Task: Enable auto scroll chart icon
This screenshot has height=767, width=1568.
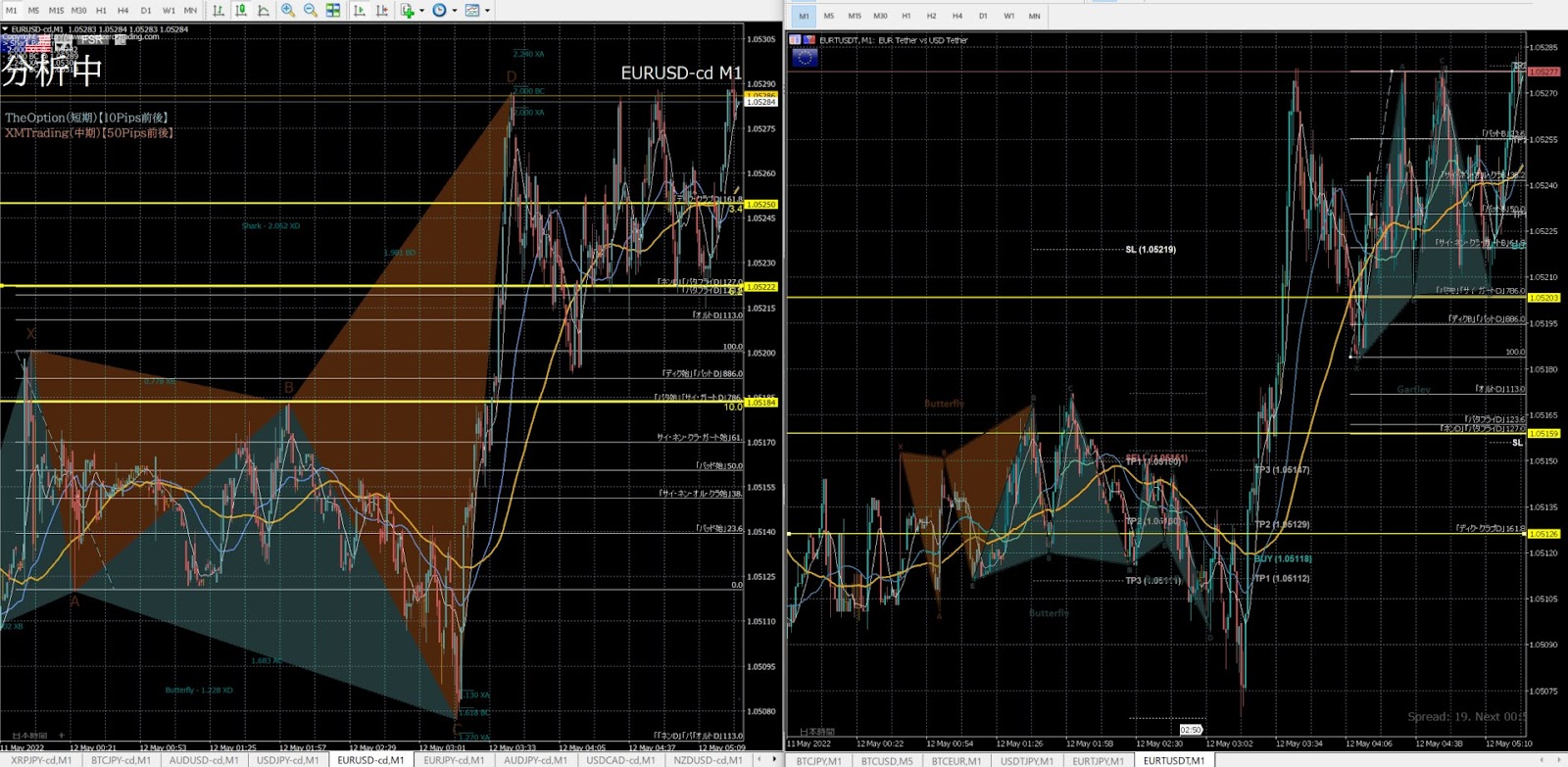Action: click(x=360, y=10)
